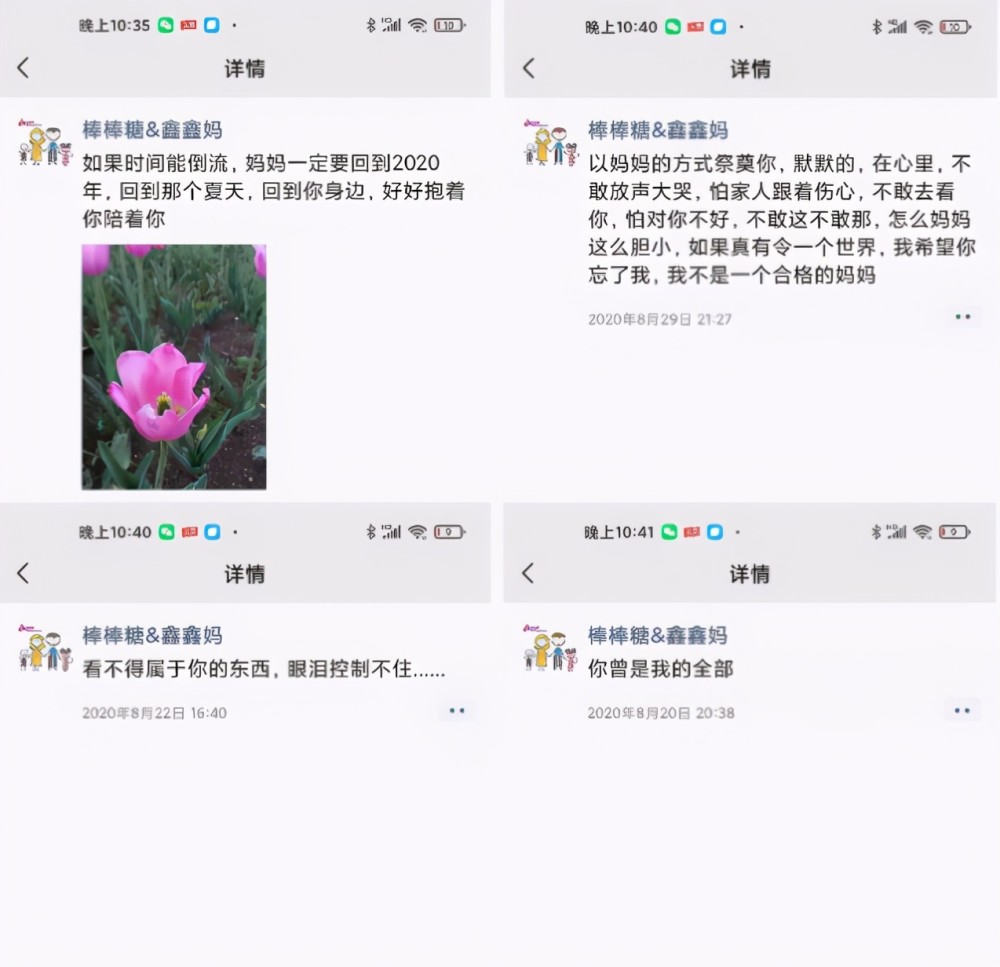Image resolution: width=1000 pixels, height=967 pixels.
Task: Go back from the 10:35 detail screen
Action: 23,68
